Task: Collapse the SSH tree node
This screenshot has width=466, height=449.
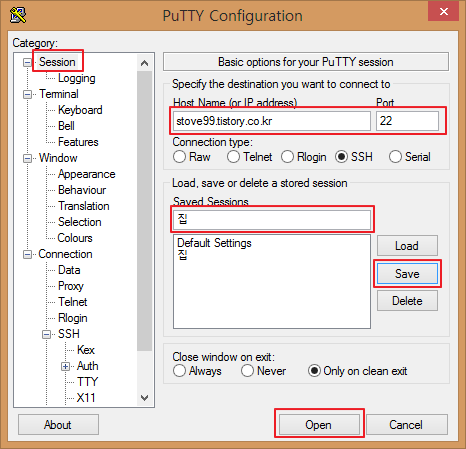Action: pos(46,334)
